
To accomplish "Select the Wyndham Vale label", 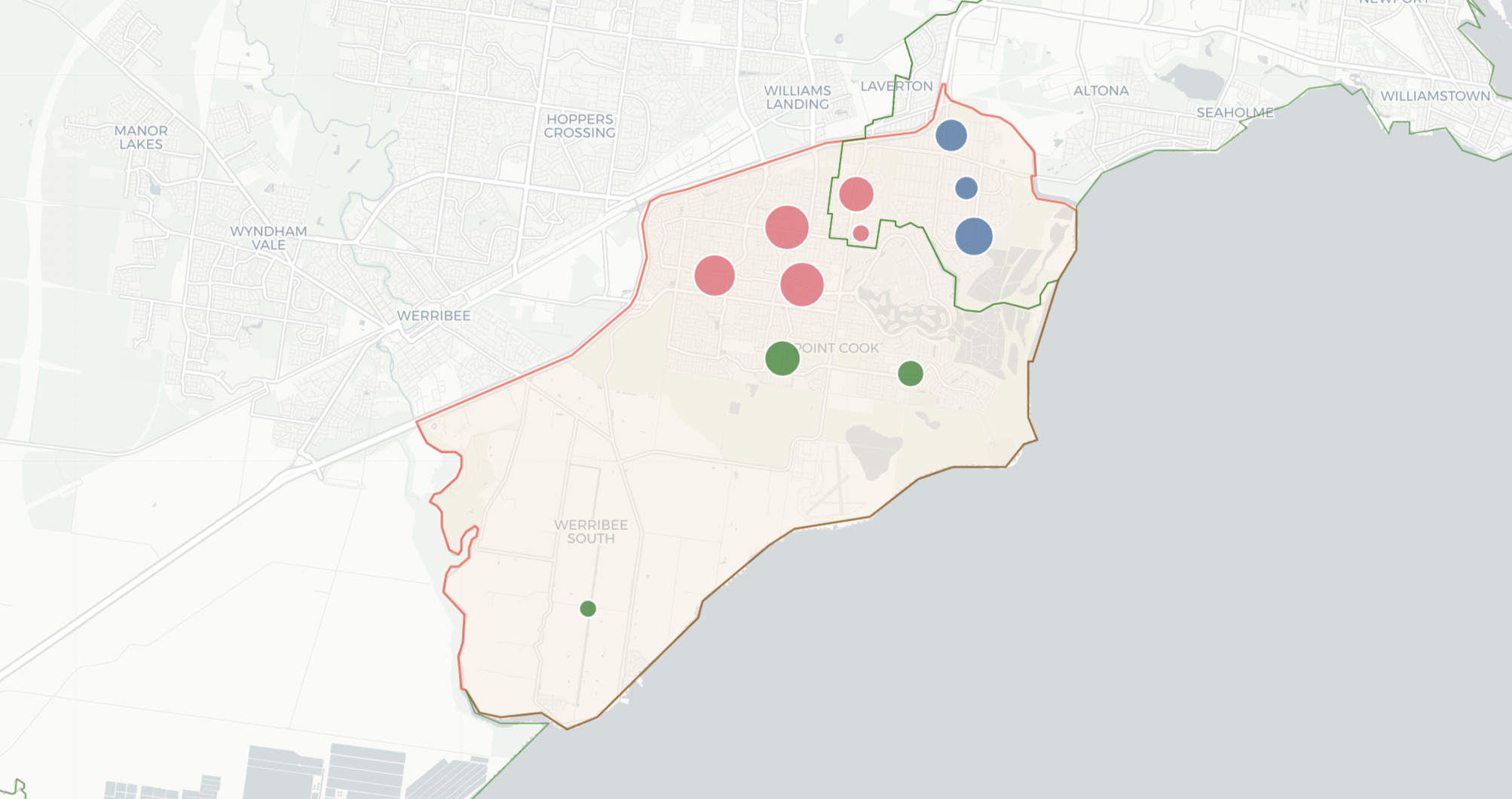I will [268, 238].
